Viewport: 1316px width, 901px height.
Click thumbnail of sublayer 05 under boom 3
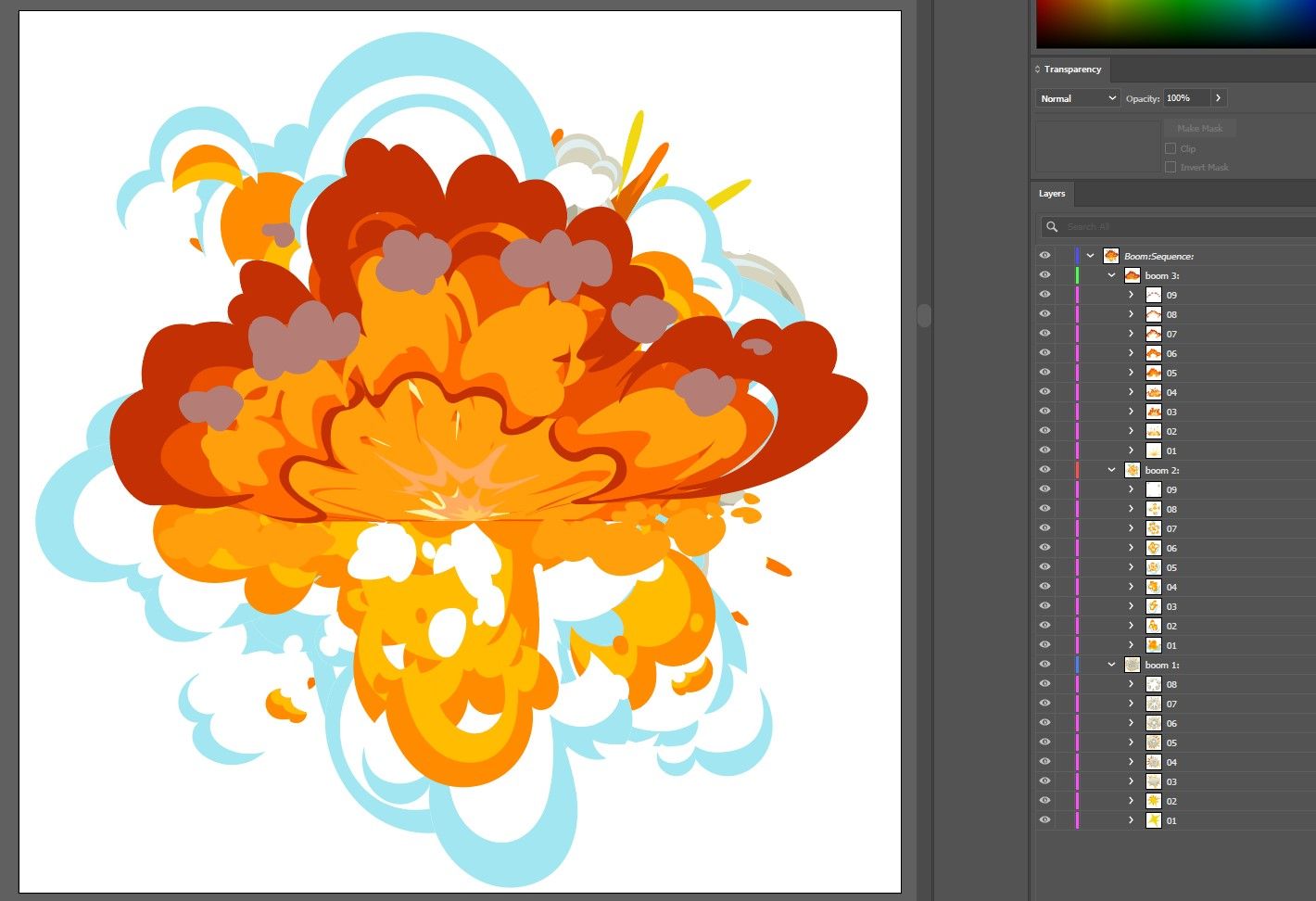coord(1154,373)
